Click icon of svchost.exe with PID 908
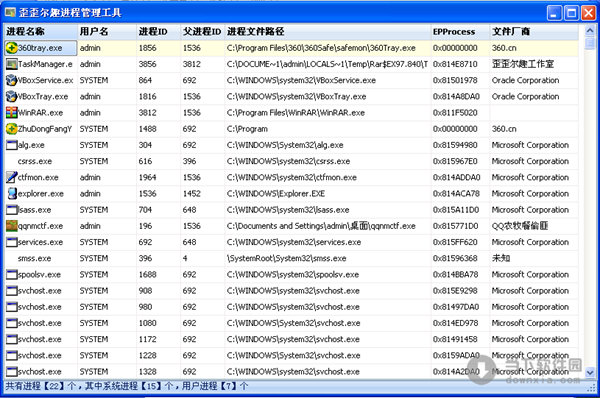The height and width of the screenshot is (398, 600). click(11, 291)
